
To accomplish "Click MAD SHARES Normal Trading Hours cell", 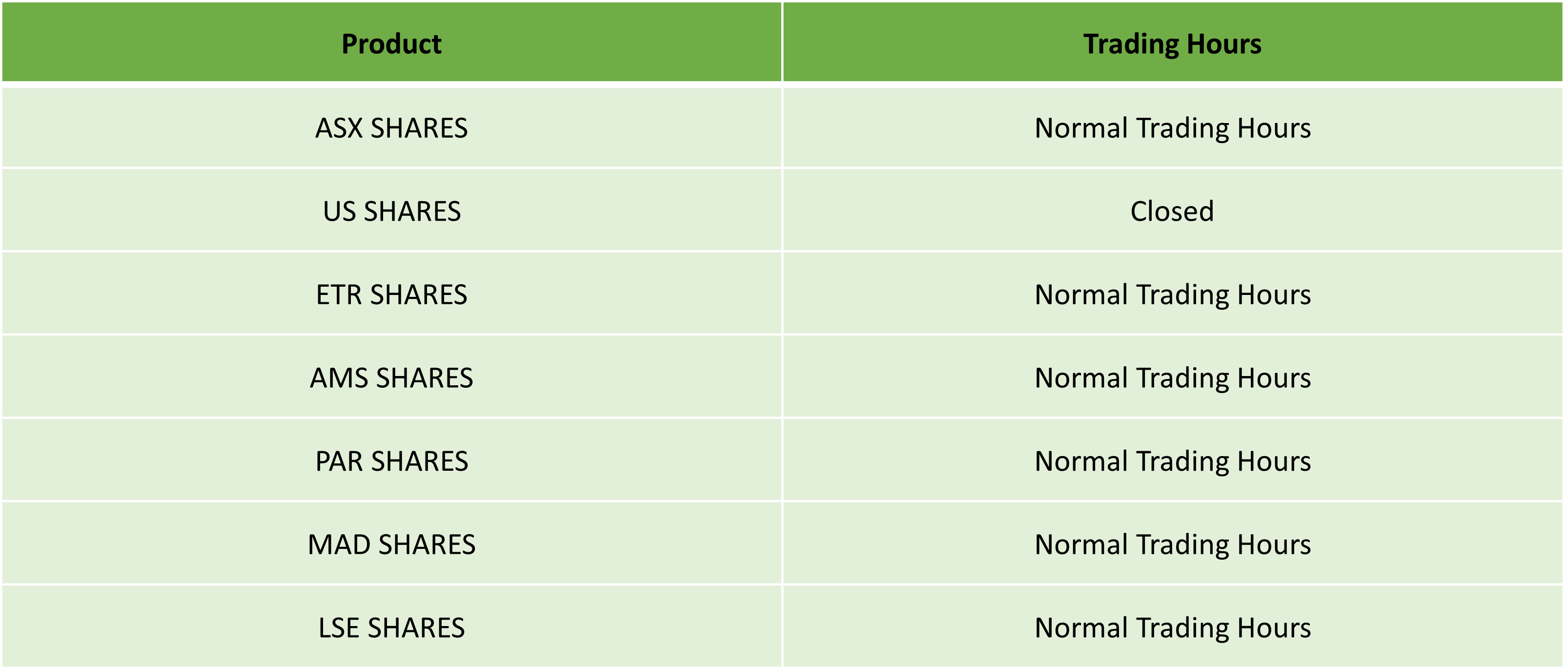I will pyautogui.click(x=1172, y=544).
